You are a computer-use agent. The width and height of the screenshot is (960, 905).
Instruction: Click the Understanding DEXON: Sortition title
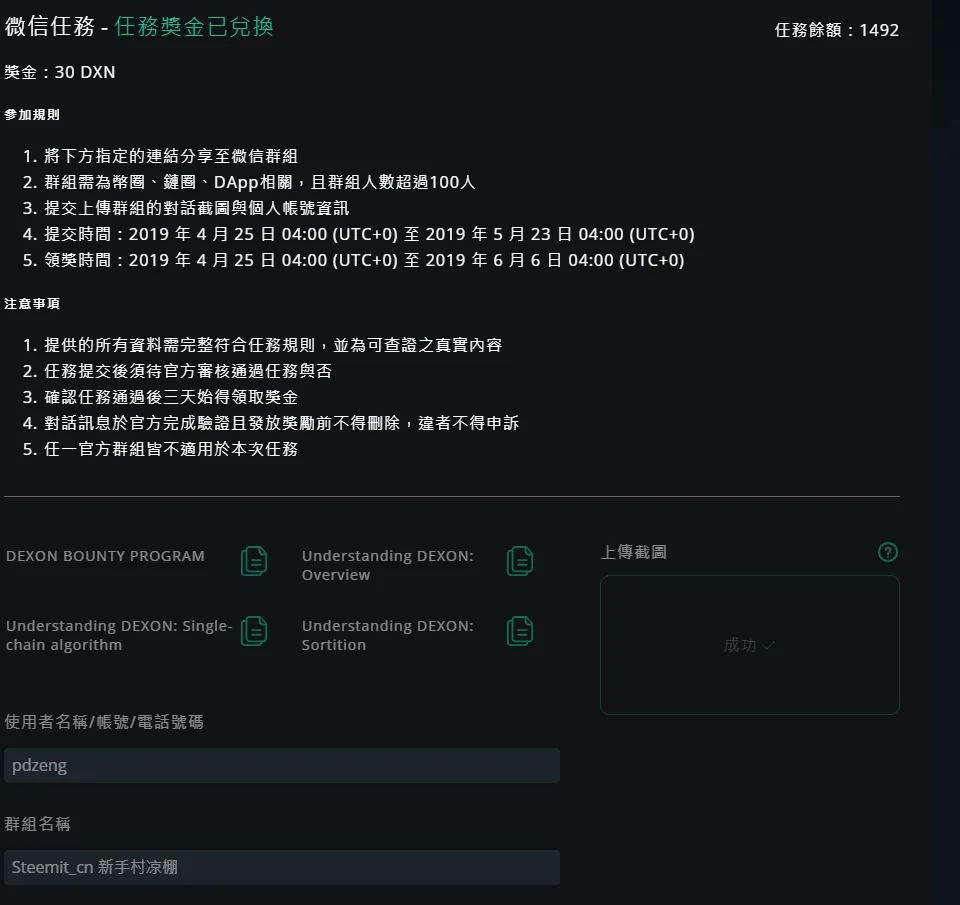388,635
